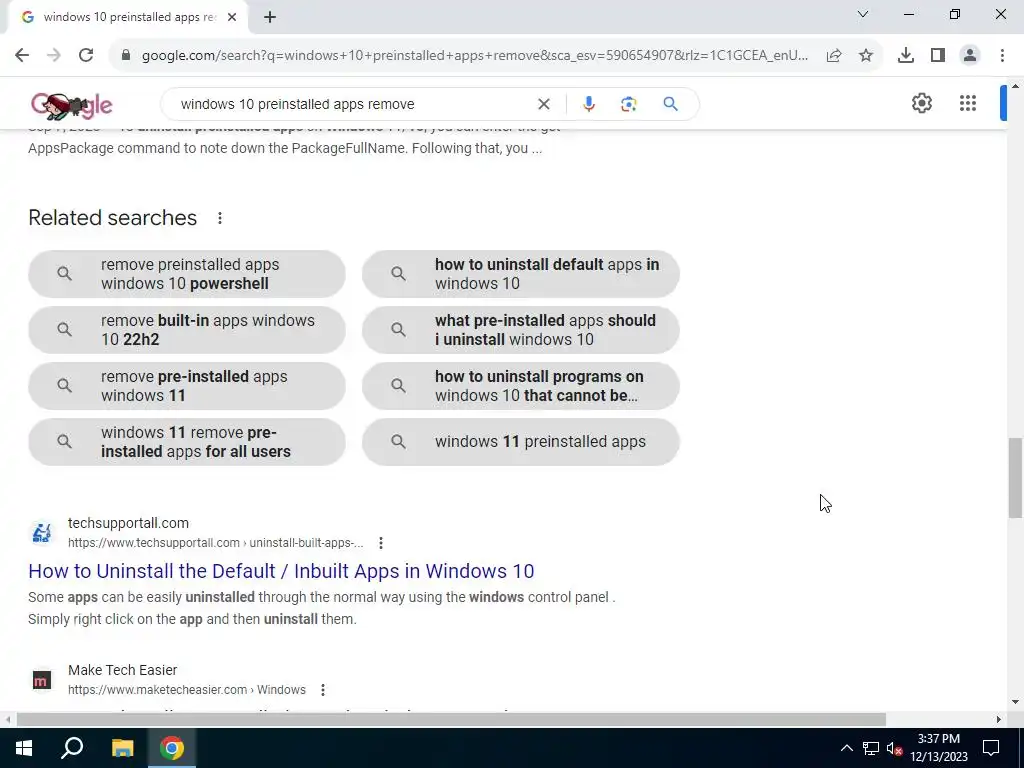Search by image with Lens icon
Screen dimensions: 1024x768
(628, 104)
